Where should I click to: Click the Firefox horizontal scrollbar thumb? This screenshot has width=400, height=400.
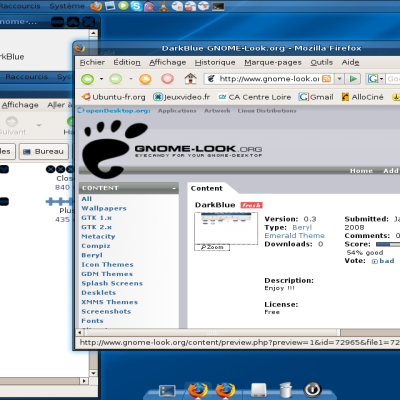tap(212, 333)
